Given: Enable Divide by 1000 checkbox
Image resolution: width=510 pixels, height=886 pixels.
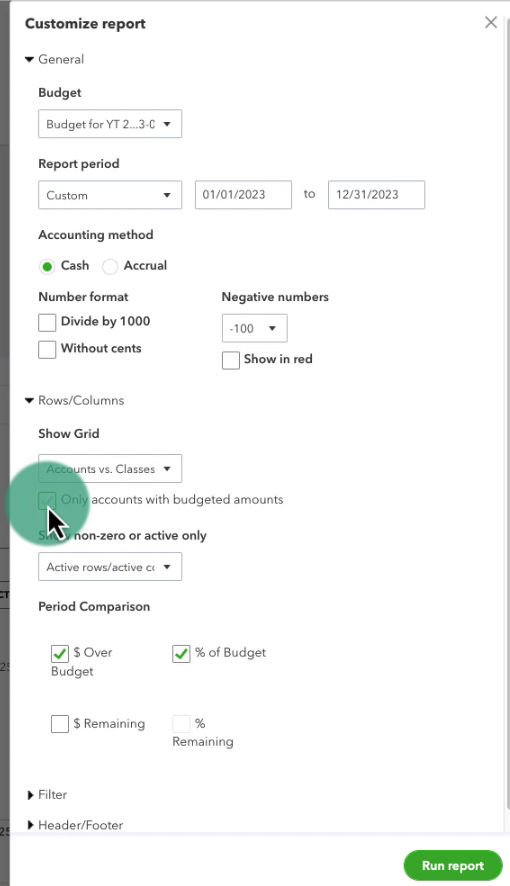Looking at the screenshot, I should 47,322.
